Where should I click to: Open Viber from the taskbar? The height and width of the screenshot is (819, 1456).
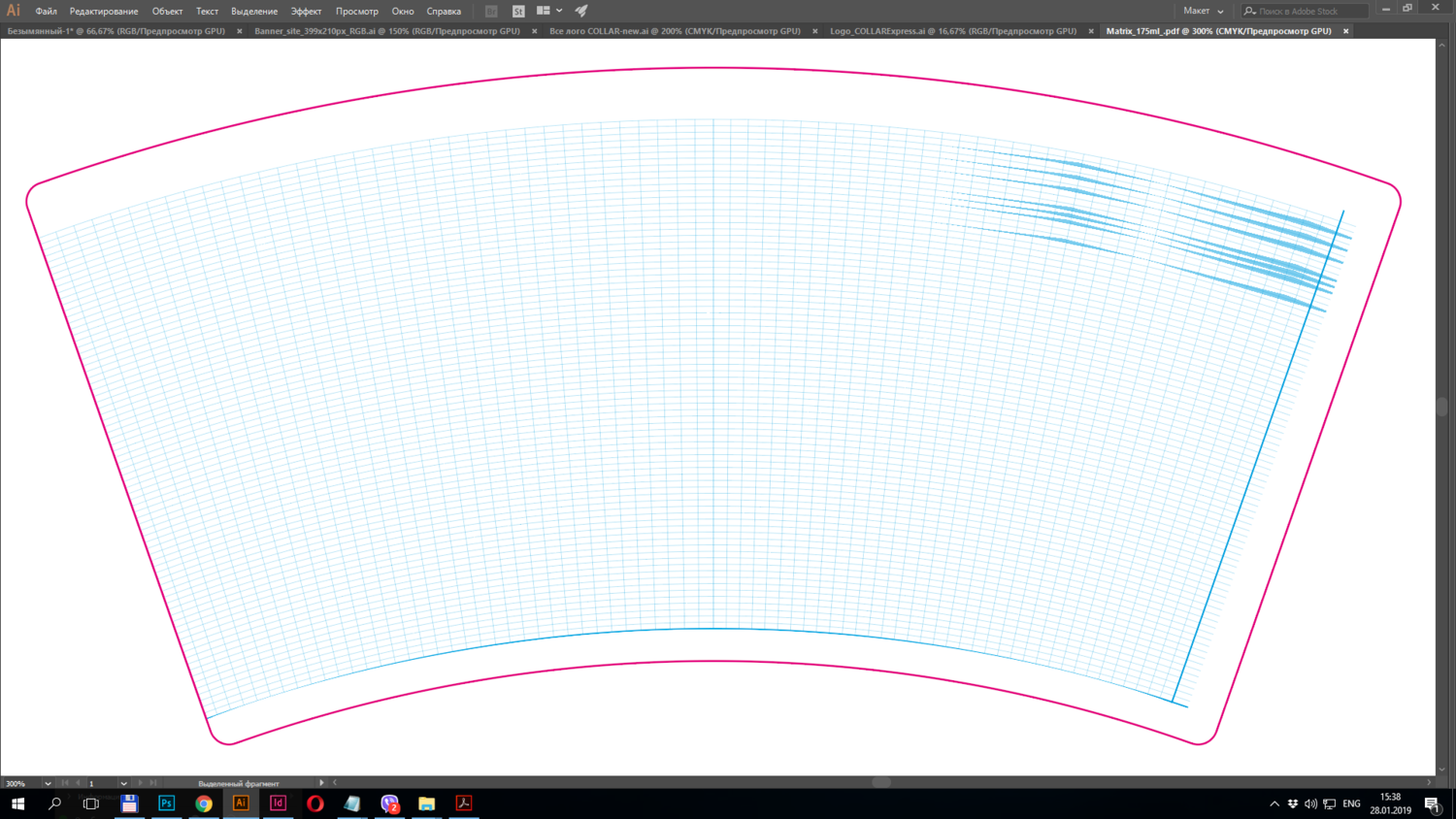(389, 803)
